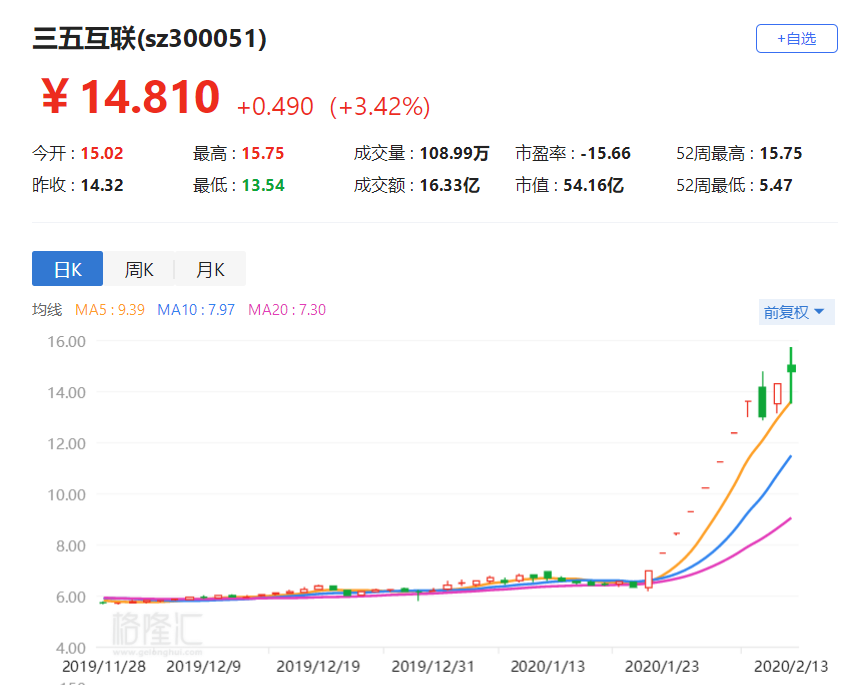Viewport: 852px width, 685px height.
Task: Click the 16.00 price axis label
Action: point(66,342)
